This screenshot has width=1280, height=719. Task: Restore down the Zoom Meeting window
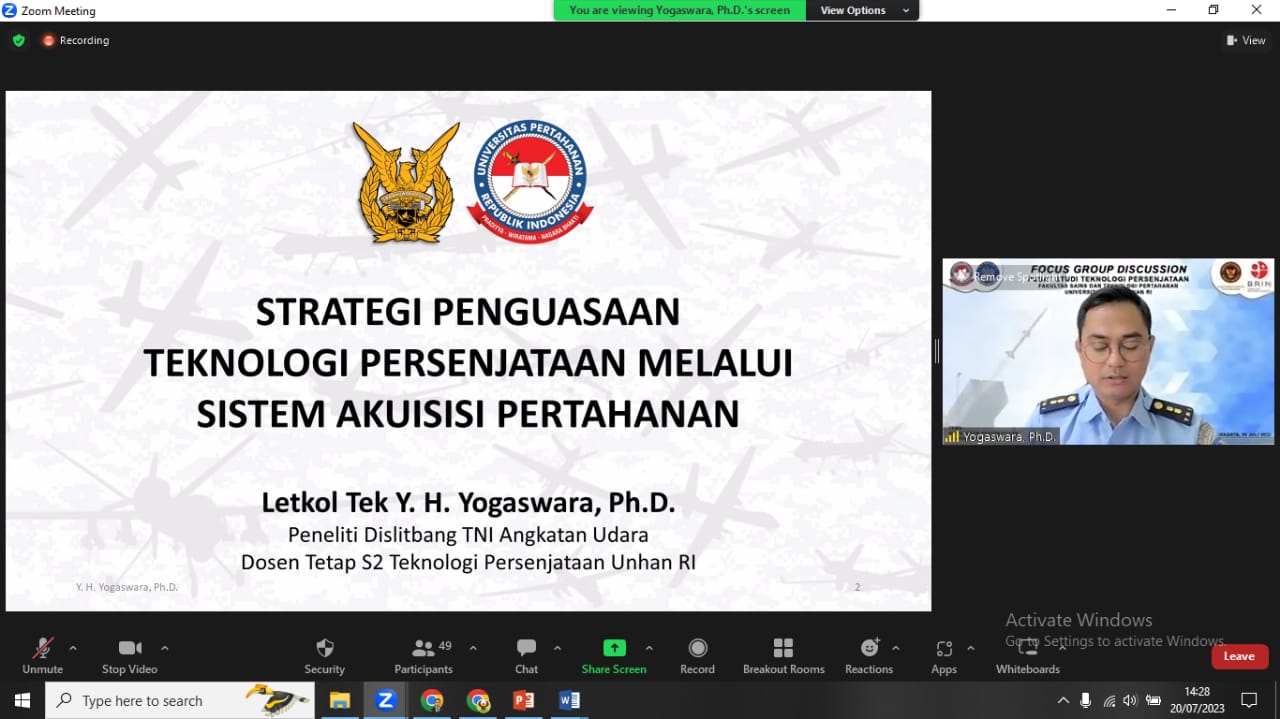[1214, 10]
